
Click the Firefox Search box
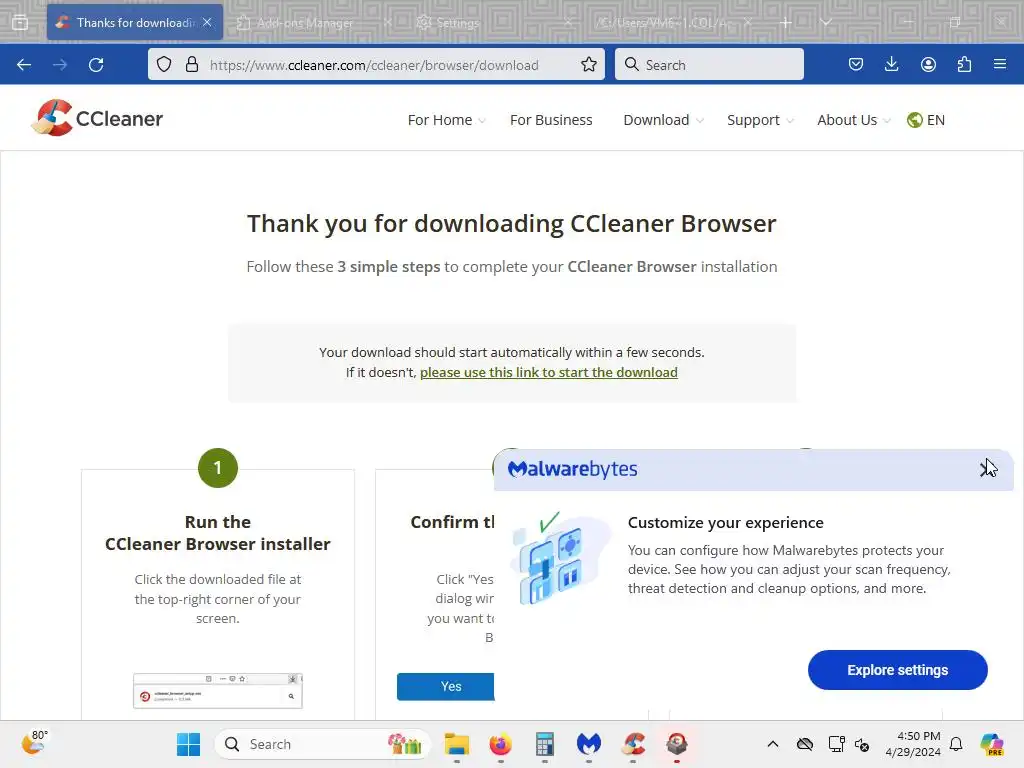click(x=709, y=64)
